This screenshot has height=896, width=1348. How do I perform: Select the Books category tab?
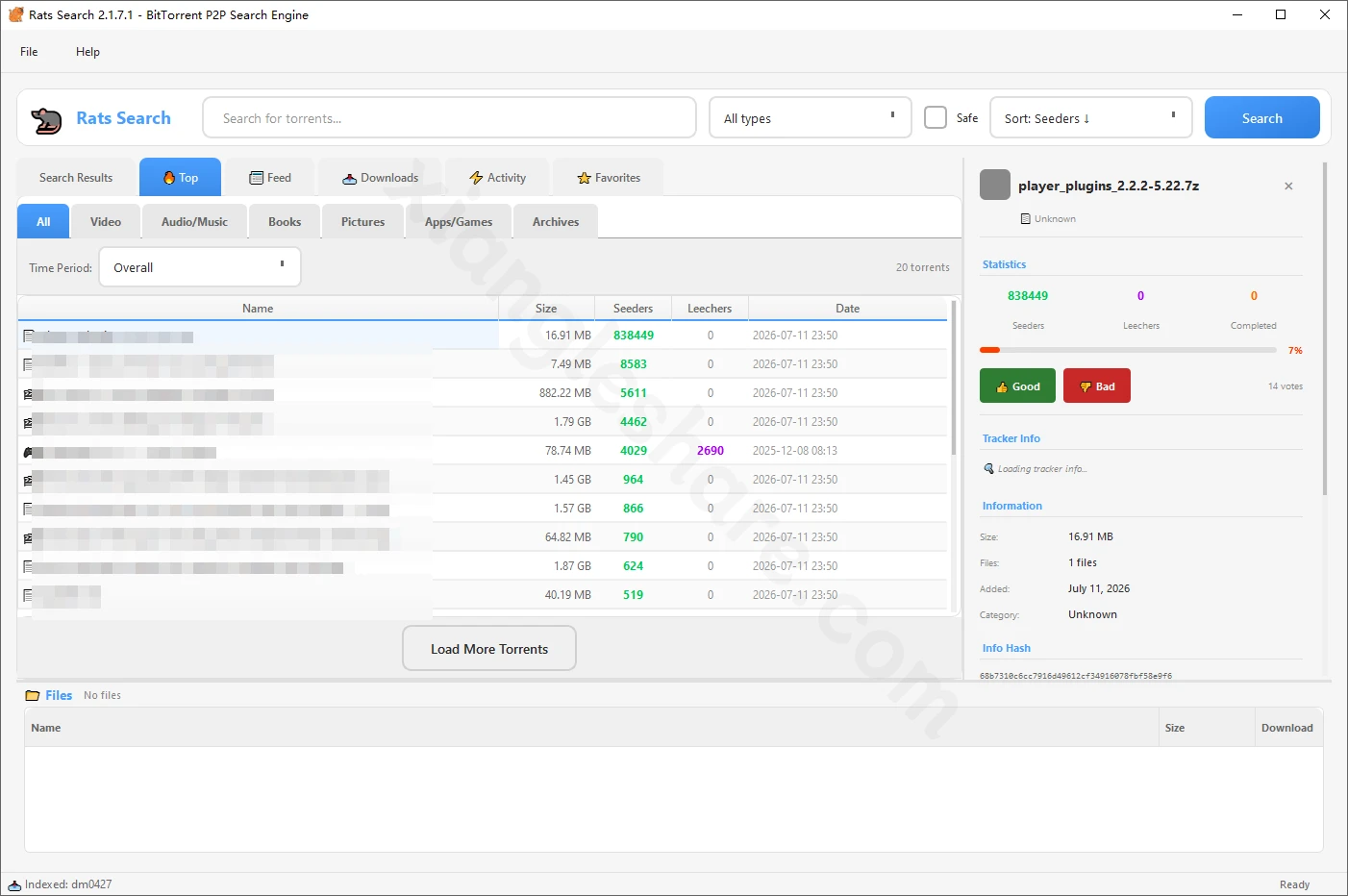(x=285, y=221)
